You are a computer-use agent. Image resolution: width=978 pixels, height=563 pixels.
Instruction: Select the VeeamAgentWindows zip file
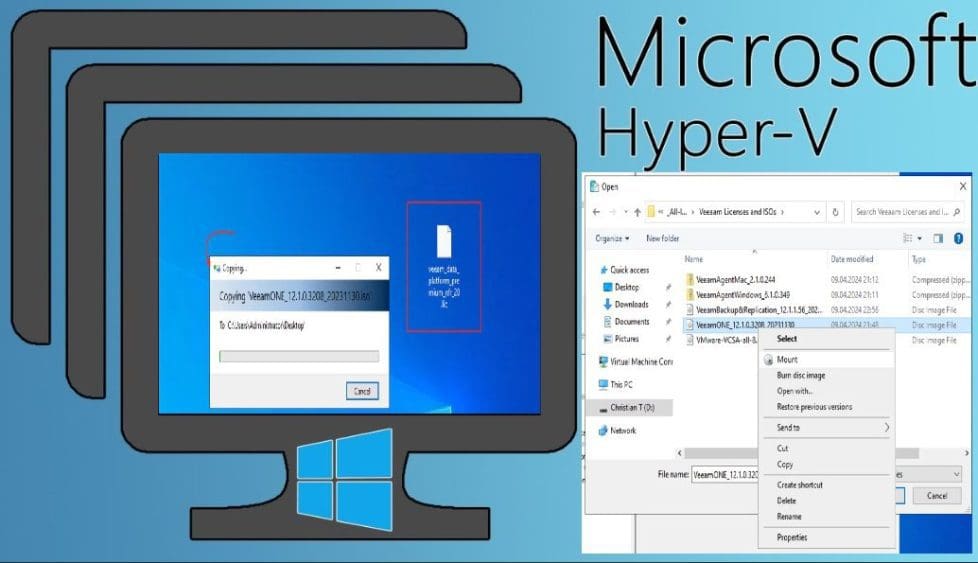click(737, 295)
